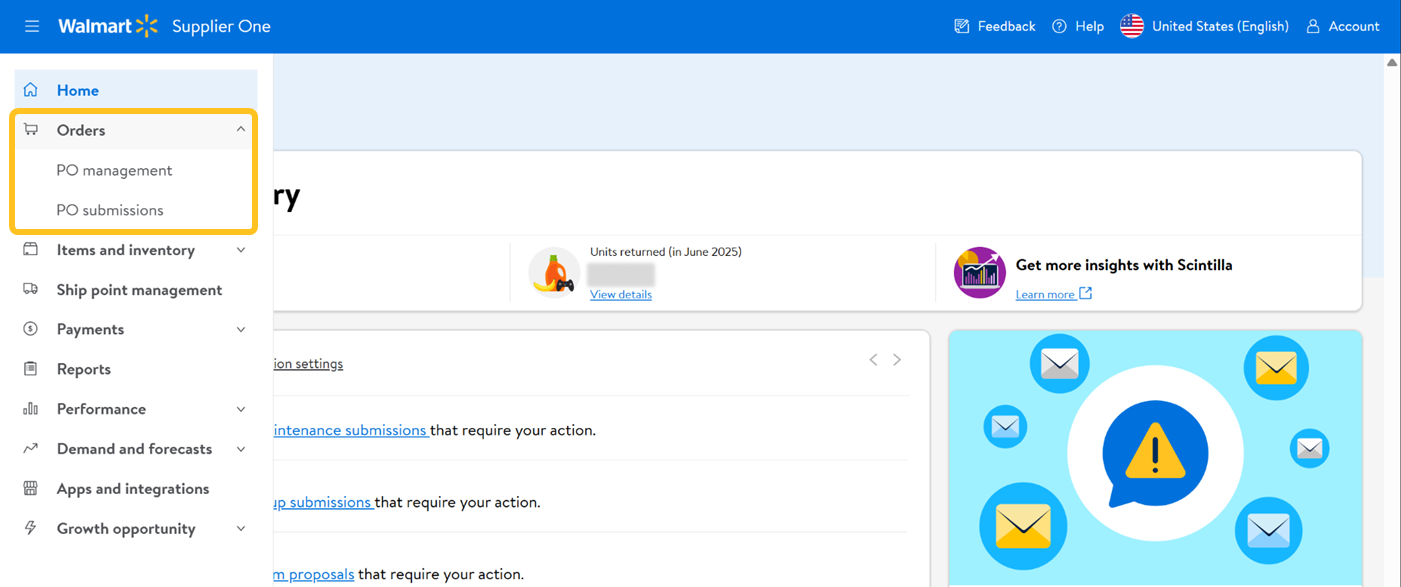Viewport: 1401px width, 587px height.
Task: Click the View details link
Action: click(621, 294)
